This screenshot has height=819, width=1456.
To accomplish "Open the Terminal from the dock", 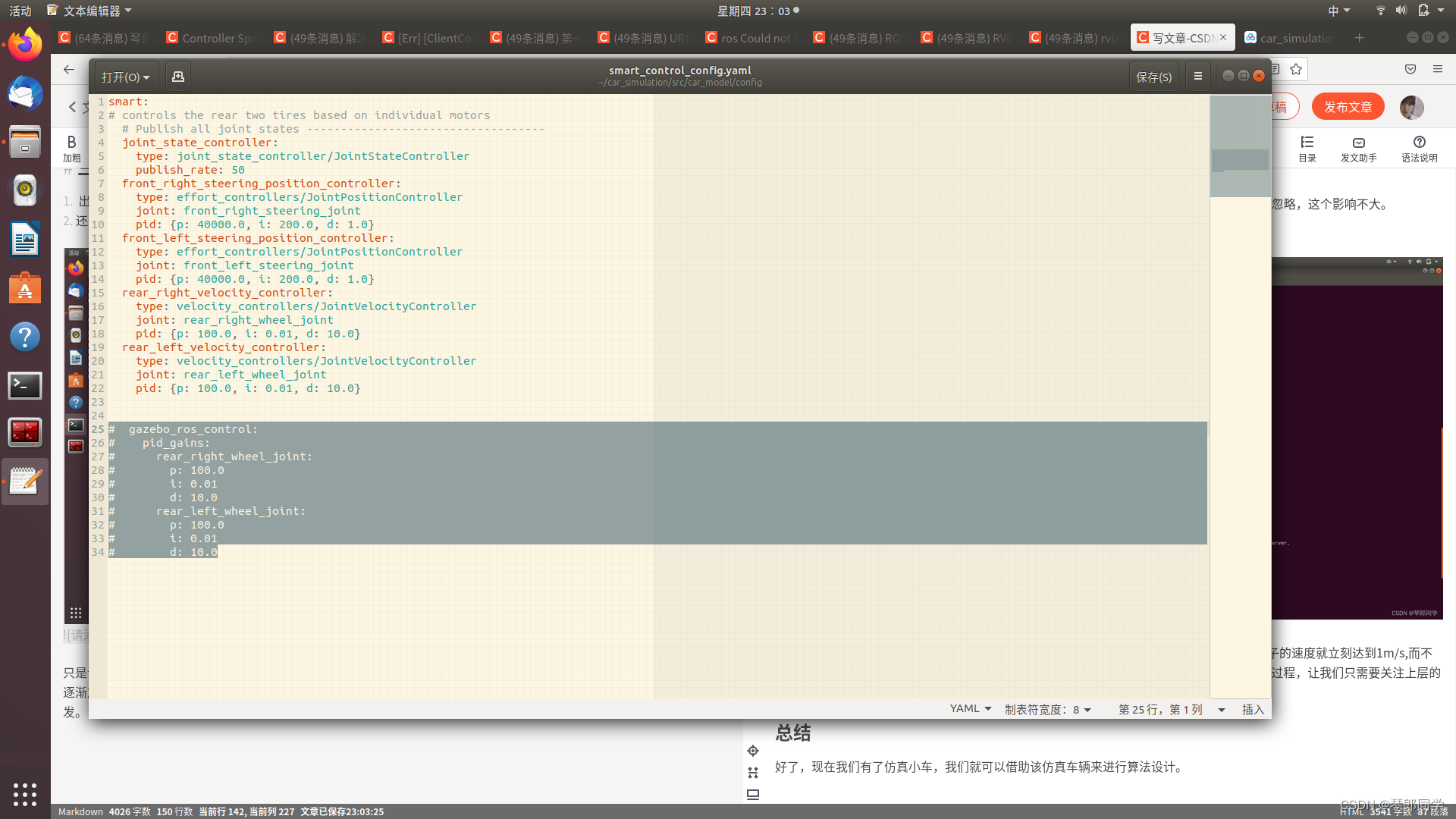I will (x=25, y=385).
